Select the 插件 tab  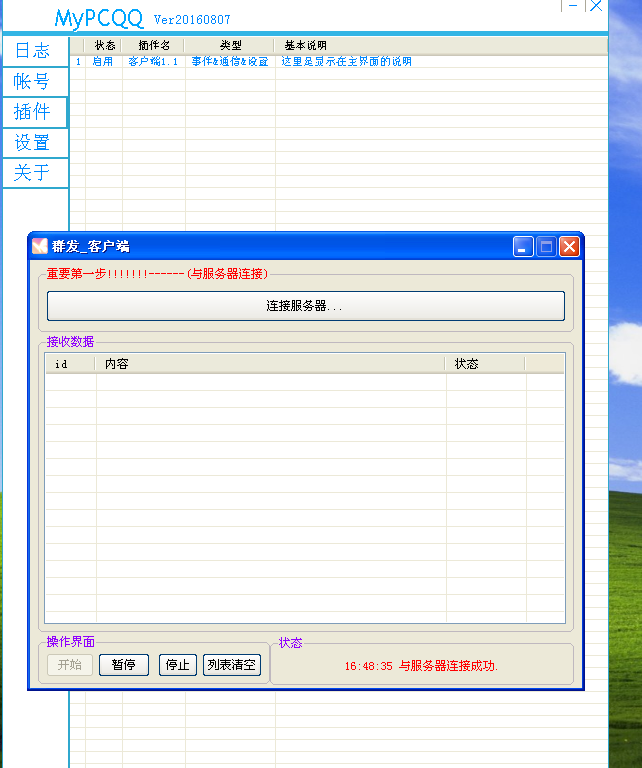tap(33, 112)
